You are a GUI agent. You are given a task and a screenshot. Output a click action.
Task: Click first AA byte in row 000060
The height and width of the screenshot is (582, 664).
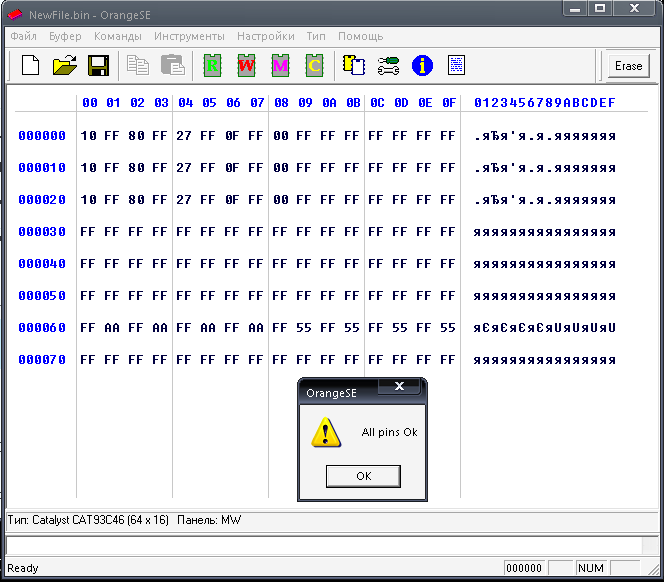click(x=112, y=328)
